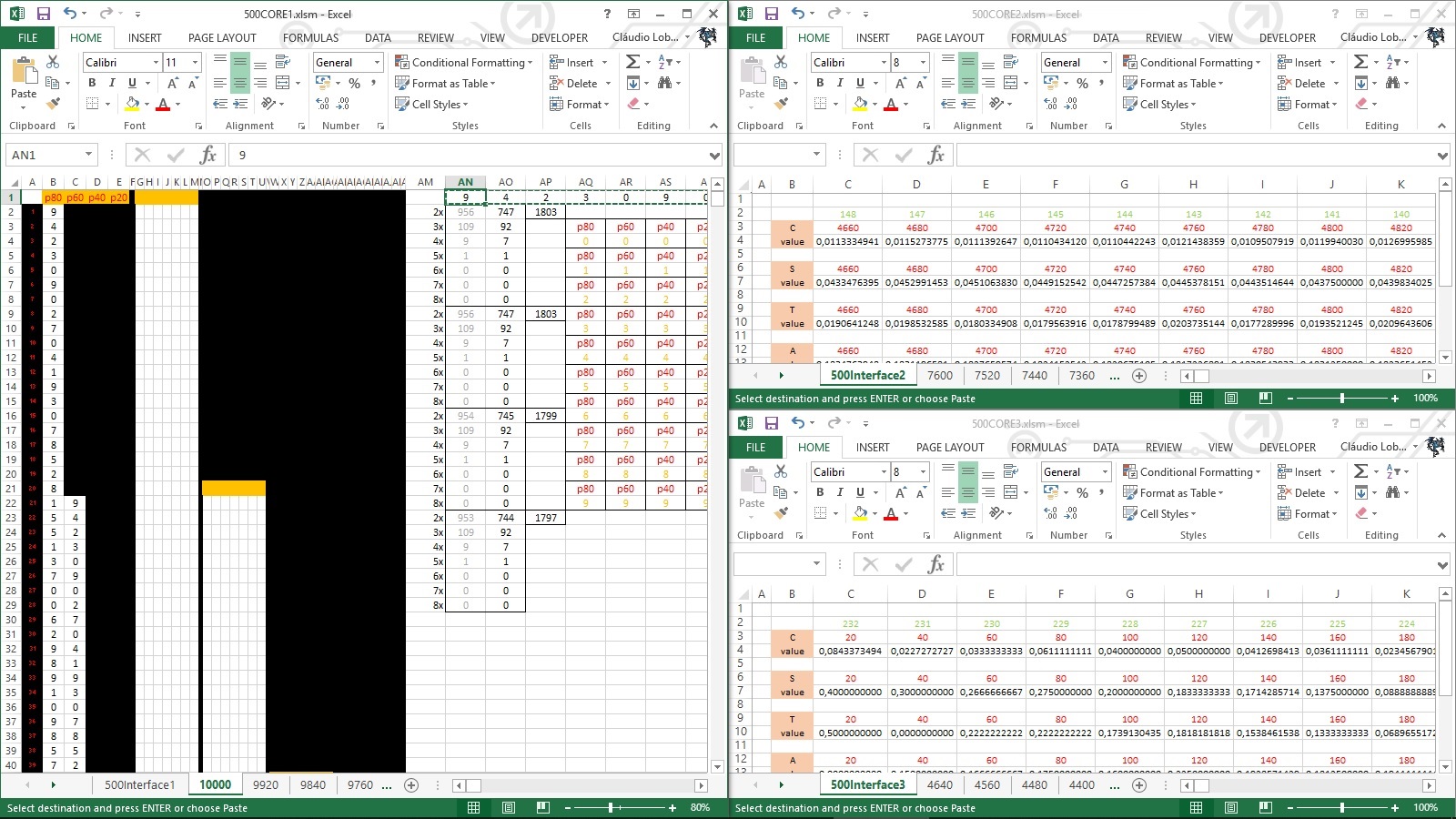Select column AO header in 500CORE1
The width and height of the screenshot is (1456, 819).
(x=506, y=182)
